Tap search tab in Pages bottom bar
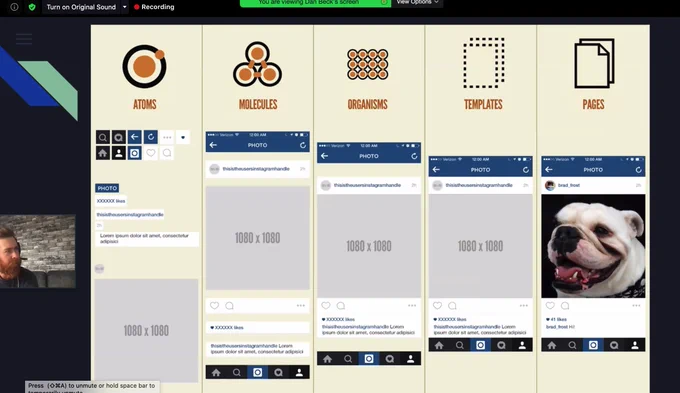 coord(572,345)
